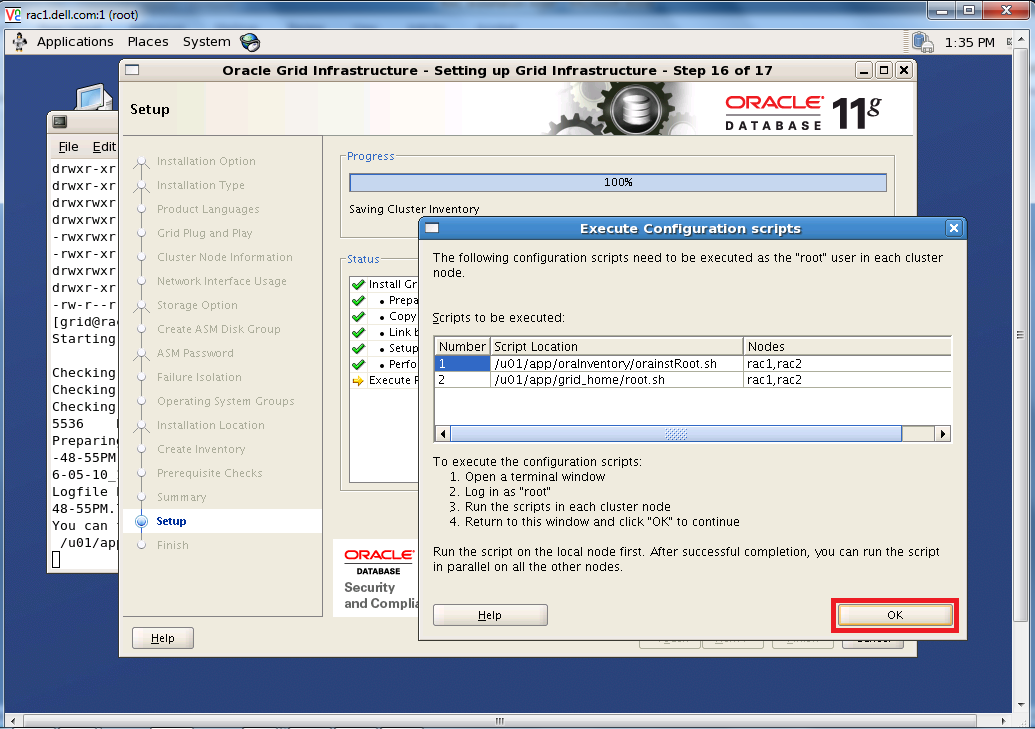Select Summary step
Viewport: 1035px width, 729px height.
[x=182, y=497]
